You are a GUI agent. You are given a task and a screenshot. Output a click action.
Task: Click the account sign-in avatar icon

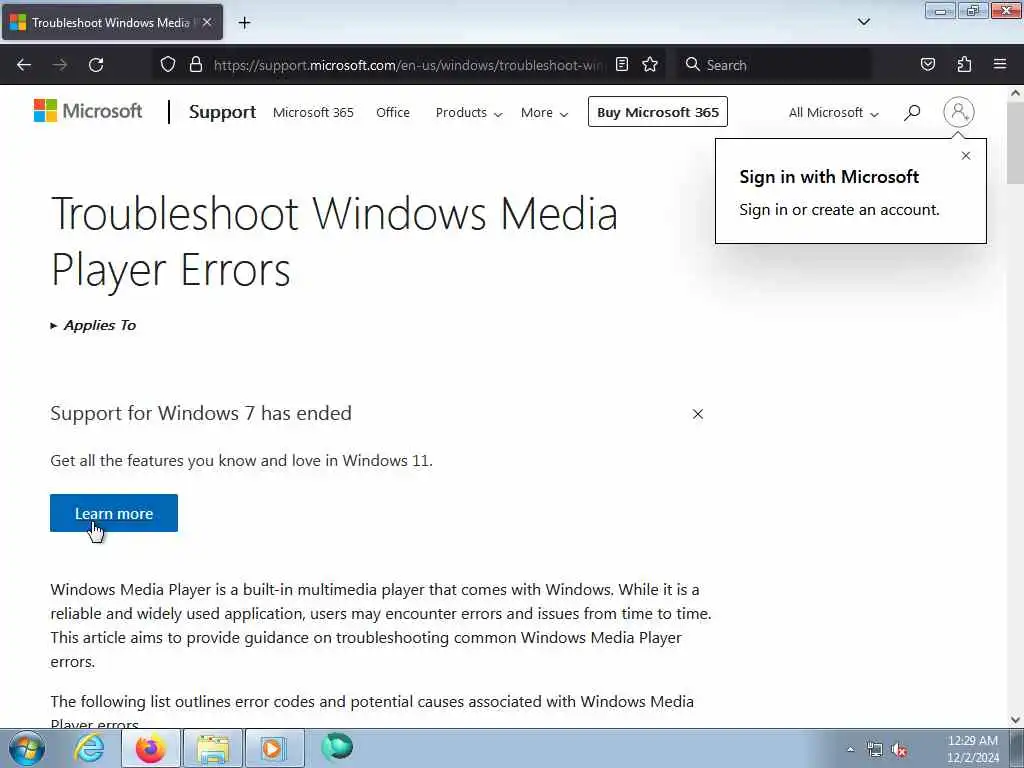[959, 112]
